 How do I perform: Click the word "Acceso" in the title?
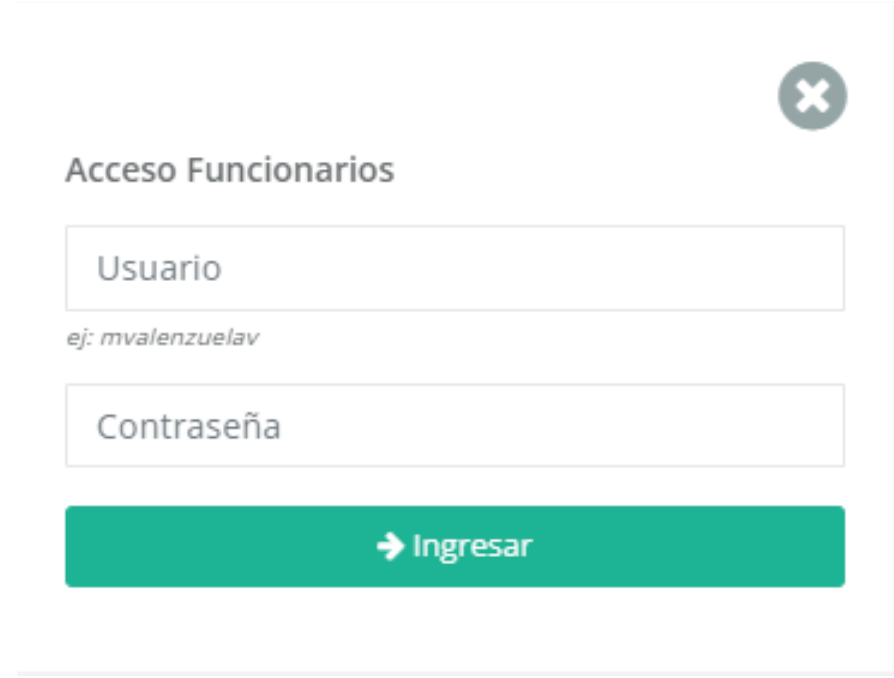pyautogui.click(x=121, y=170)
